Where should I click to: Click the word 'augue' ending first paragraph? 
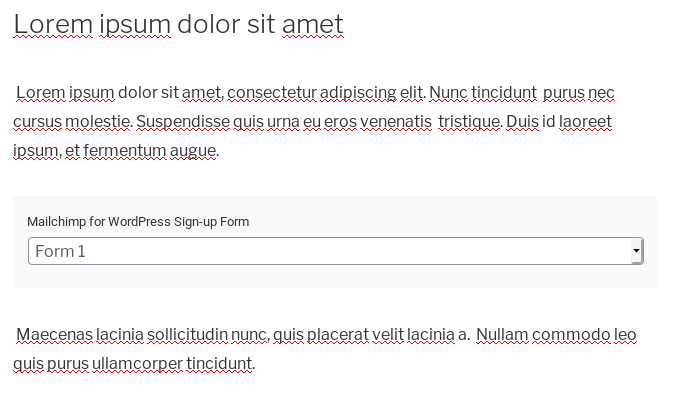(193, 151)
